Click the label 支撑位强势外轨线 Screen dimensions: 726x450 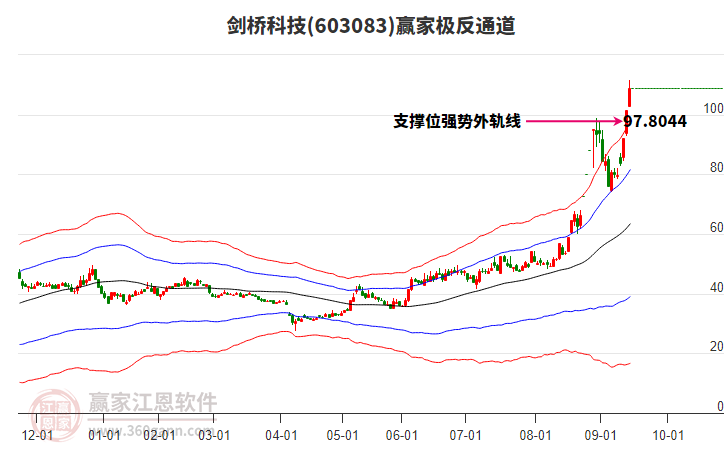point(457,121)
